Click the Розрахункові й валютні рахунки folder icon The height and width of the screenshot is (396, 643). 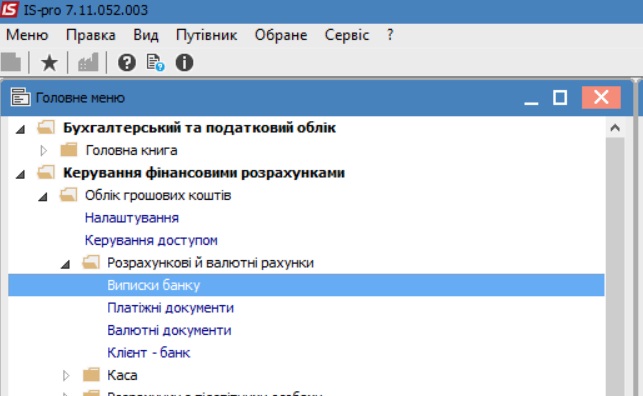[x=91, y=262]
